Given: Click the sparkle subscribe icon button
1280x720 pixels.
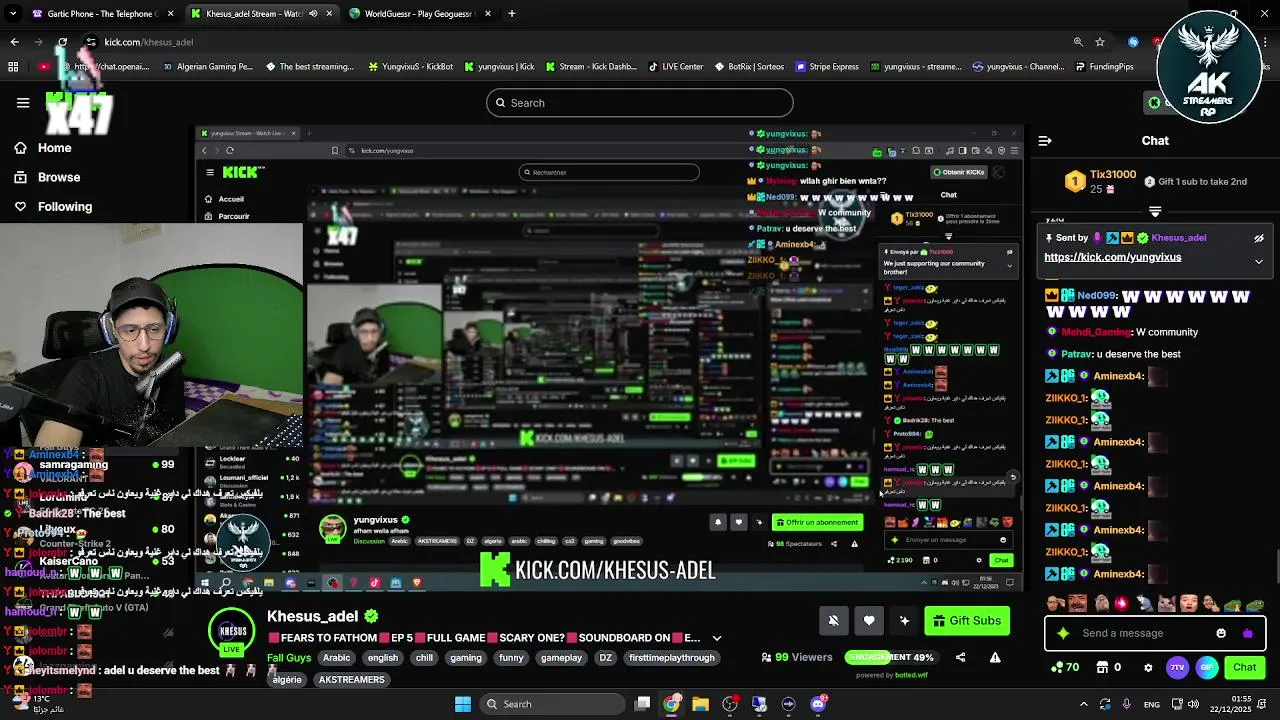Looking at the screenshot, I should (904, 621).
